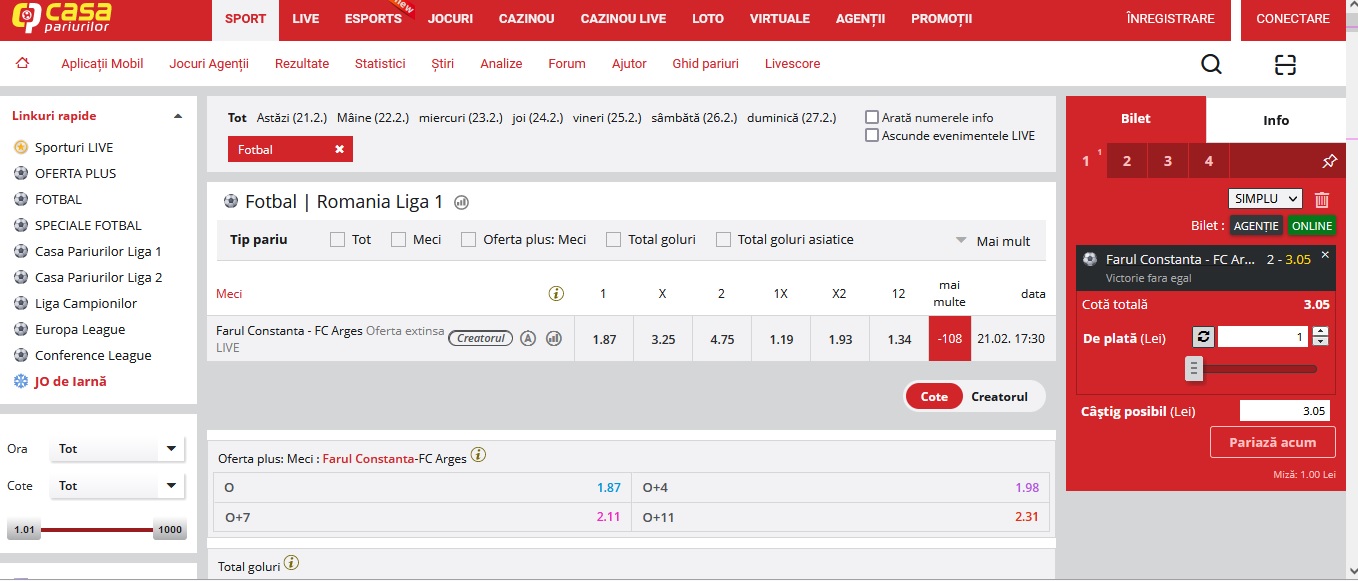Open the search magnifier icon
Viewport: 1358px width, 581px height.
click(x=1211, y=65)
